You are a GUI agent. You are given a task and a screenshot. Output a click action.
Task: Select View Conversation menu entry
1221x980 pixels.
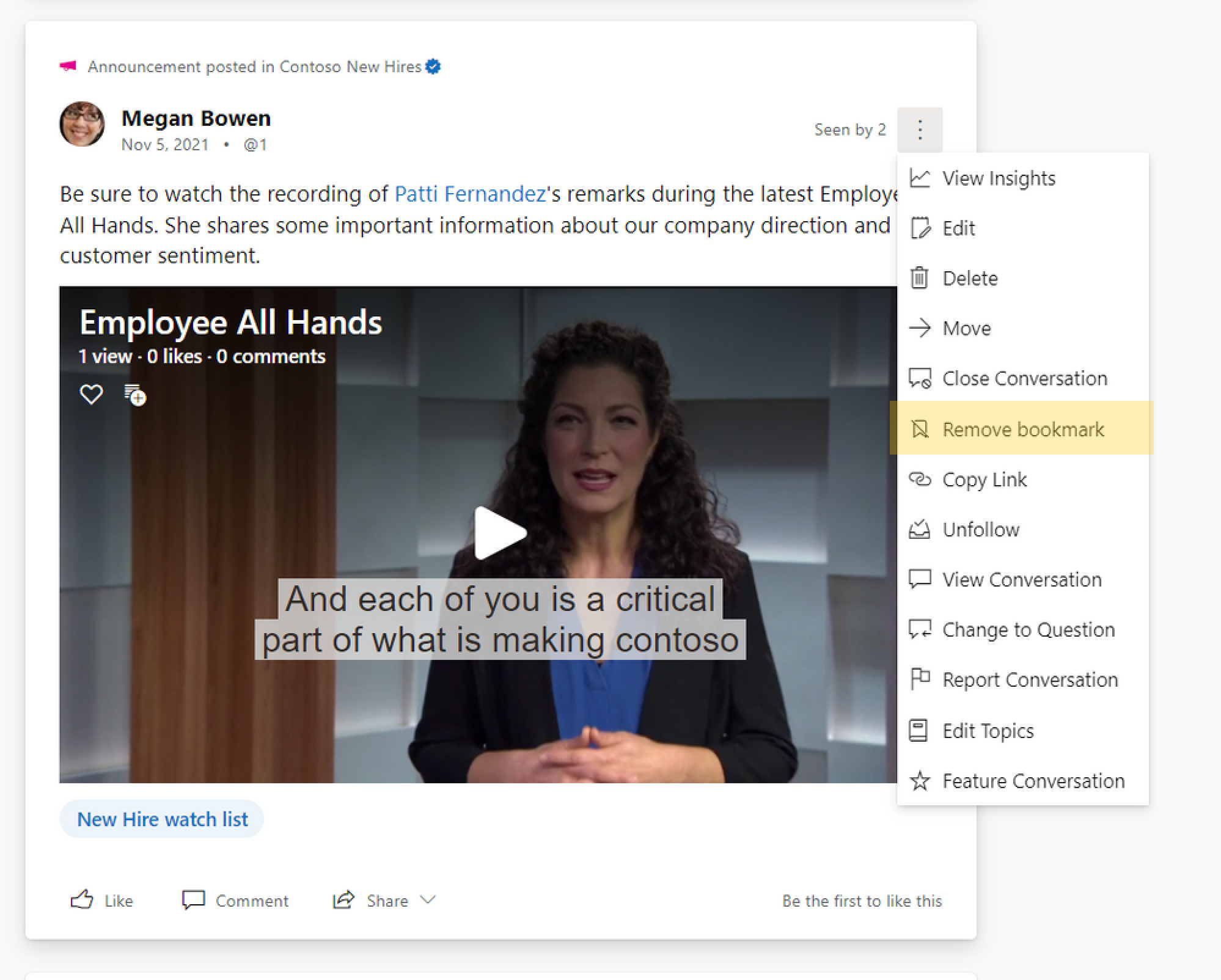tap(1023, 579)
